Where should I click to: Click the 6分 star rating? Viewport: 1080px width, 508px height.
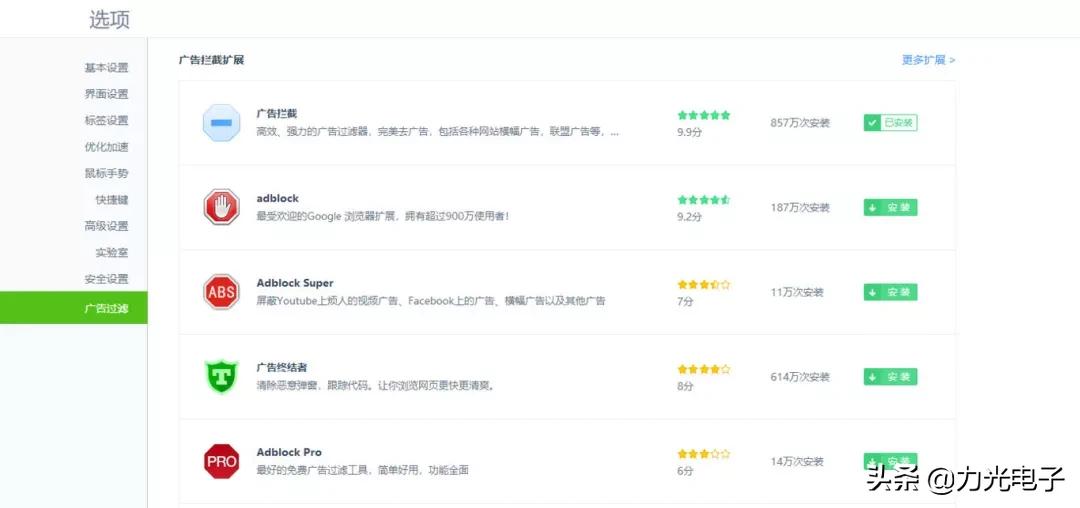703,454
